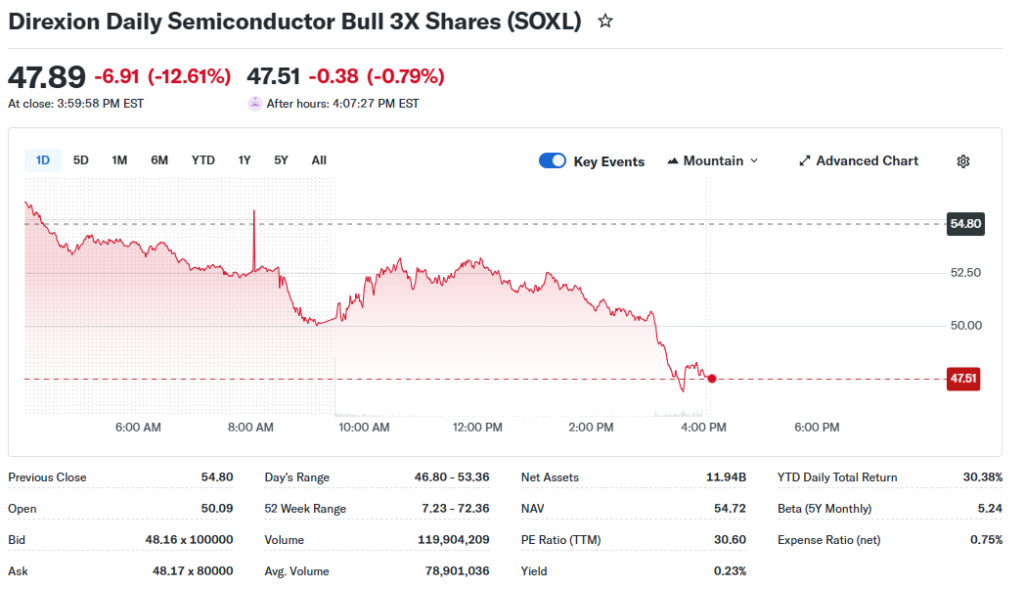View the 5Y chart range
1024x589 pixels.
[281, 160]
